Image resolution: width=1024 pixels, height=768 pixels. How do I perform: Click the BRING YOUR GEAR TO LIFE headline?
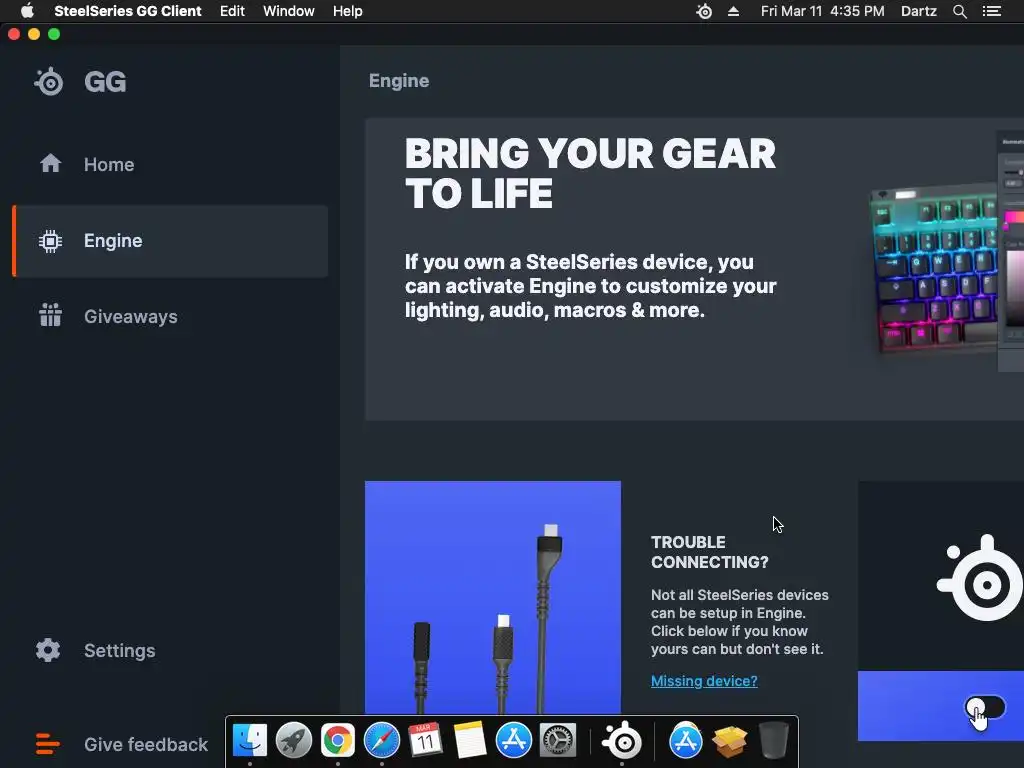click(590, 173)
